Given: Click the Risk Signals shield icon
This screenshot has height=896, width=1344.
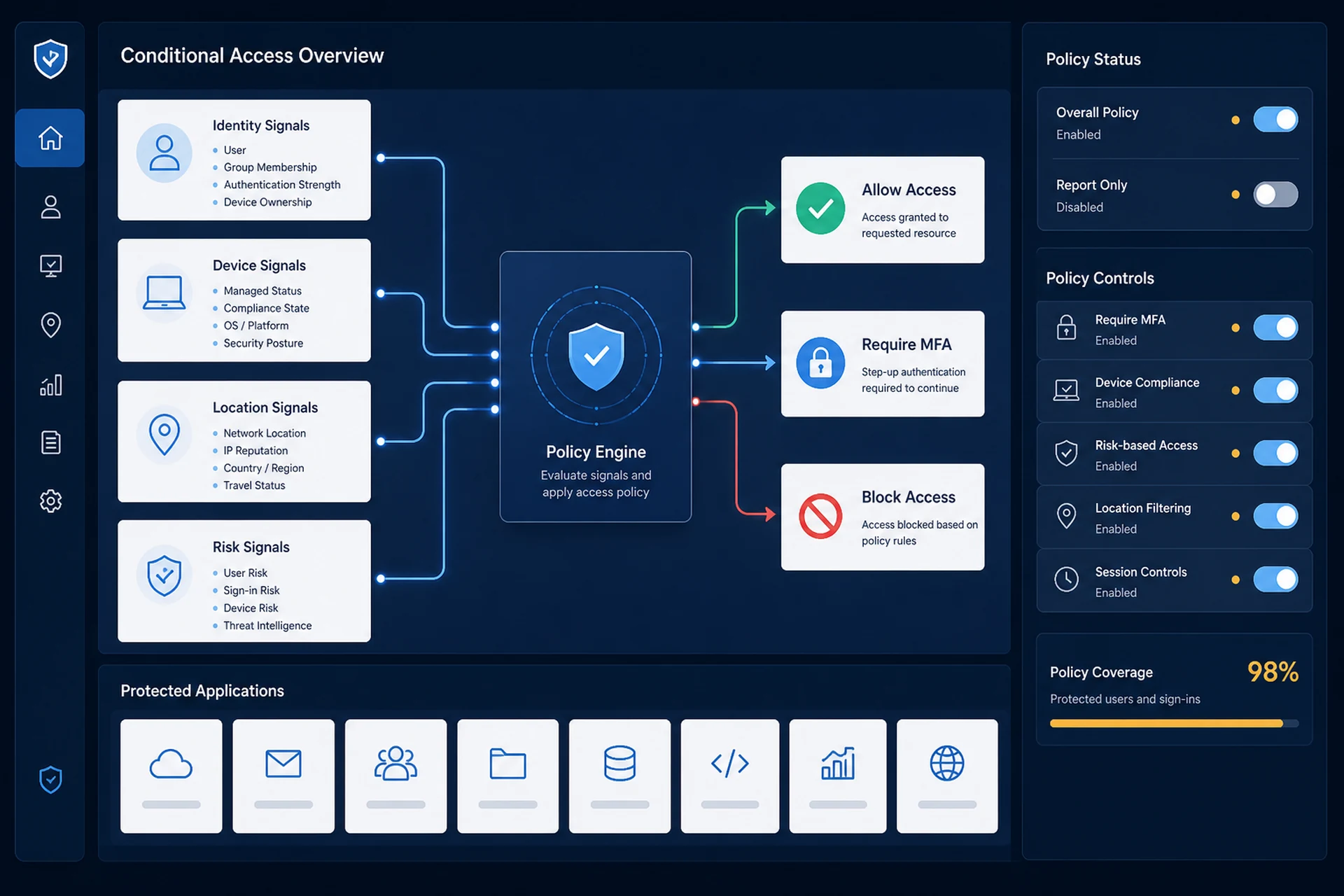Looking at the screenshot, I should (164, 575).
